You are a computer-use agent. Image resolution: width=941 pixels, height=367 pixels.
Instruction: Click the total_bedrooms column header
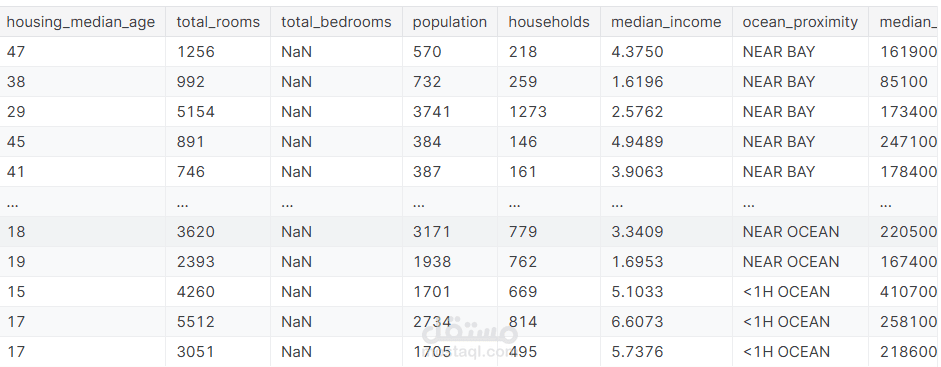[x=336, y=22]
